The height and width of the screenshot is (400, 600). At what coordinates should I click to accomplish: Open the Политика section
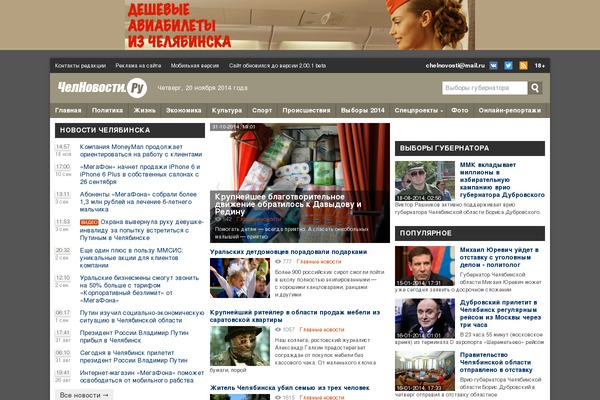(x=107, y=111)
